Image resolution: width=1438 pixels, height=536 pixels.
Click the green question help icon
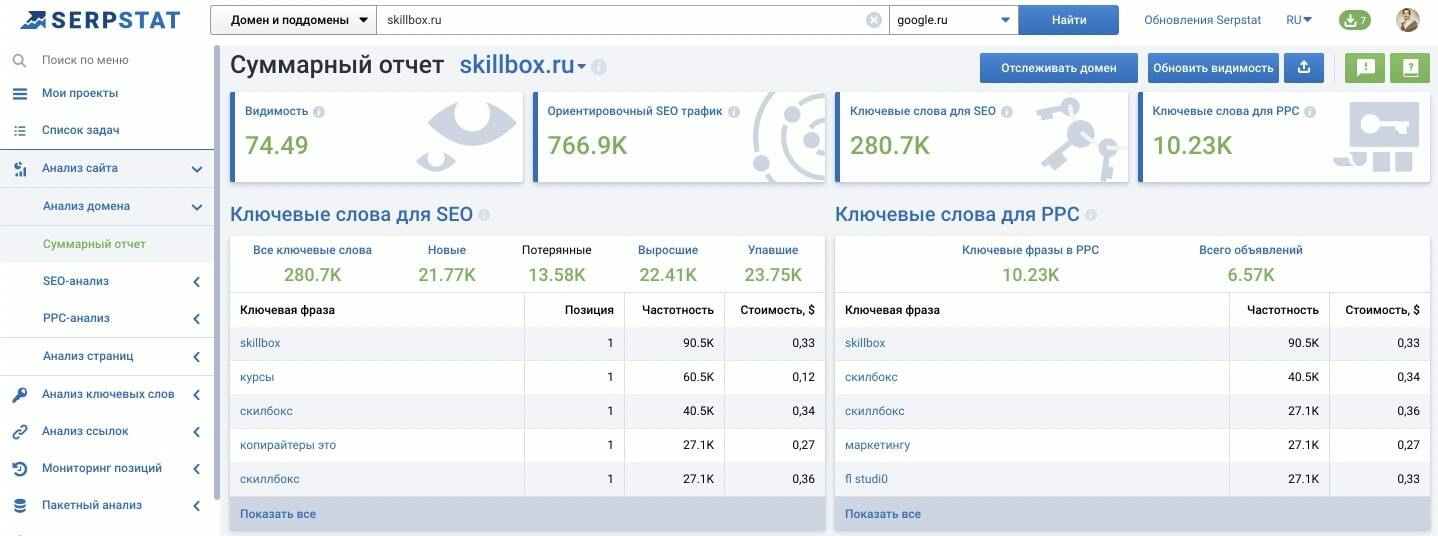tap(1410, 68)
